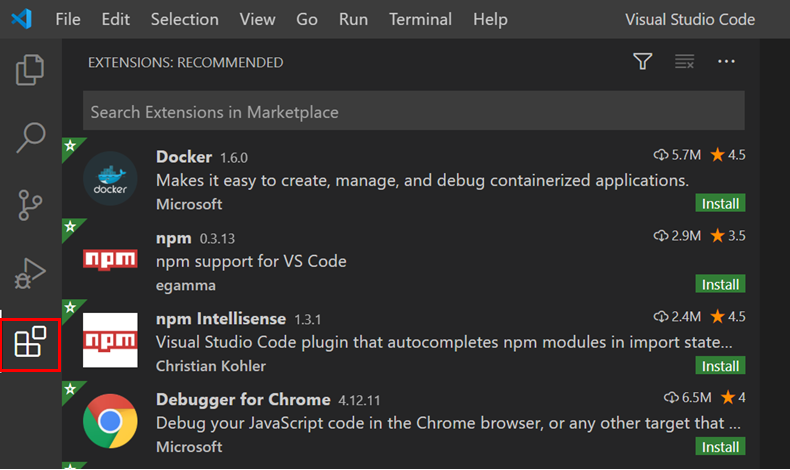Open the Run menu
790x470 pixels.
click(x=353, y=19)
